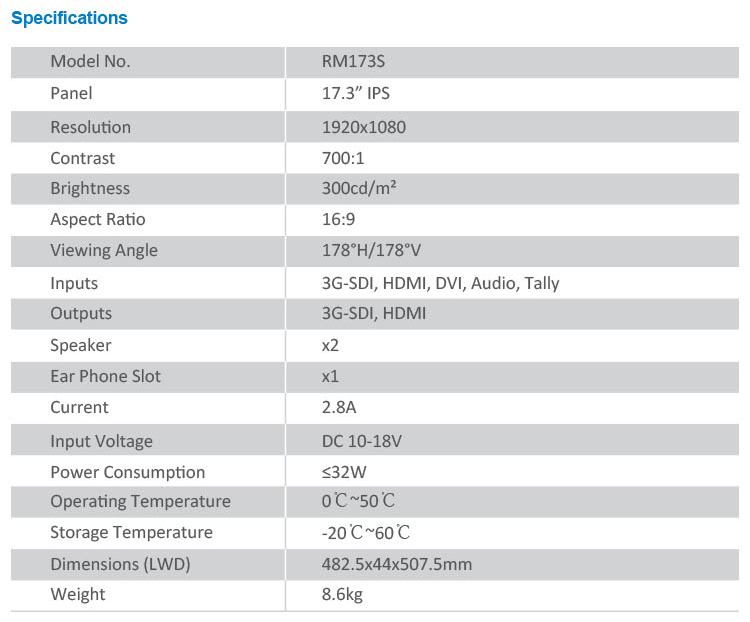Screen dimensions: 750x622
Task: Click the Specifications heading
Action: point(69,18)
